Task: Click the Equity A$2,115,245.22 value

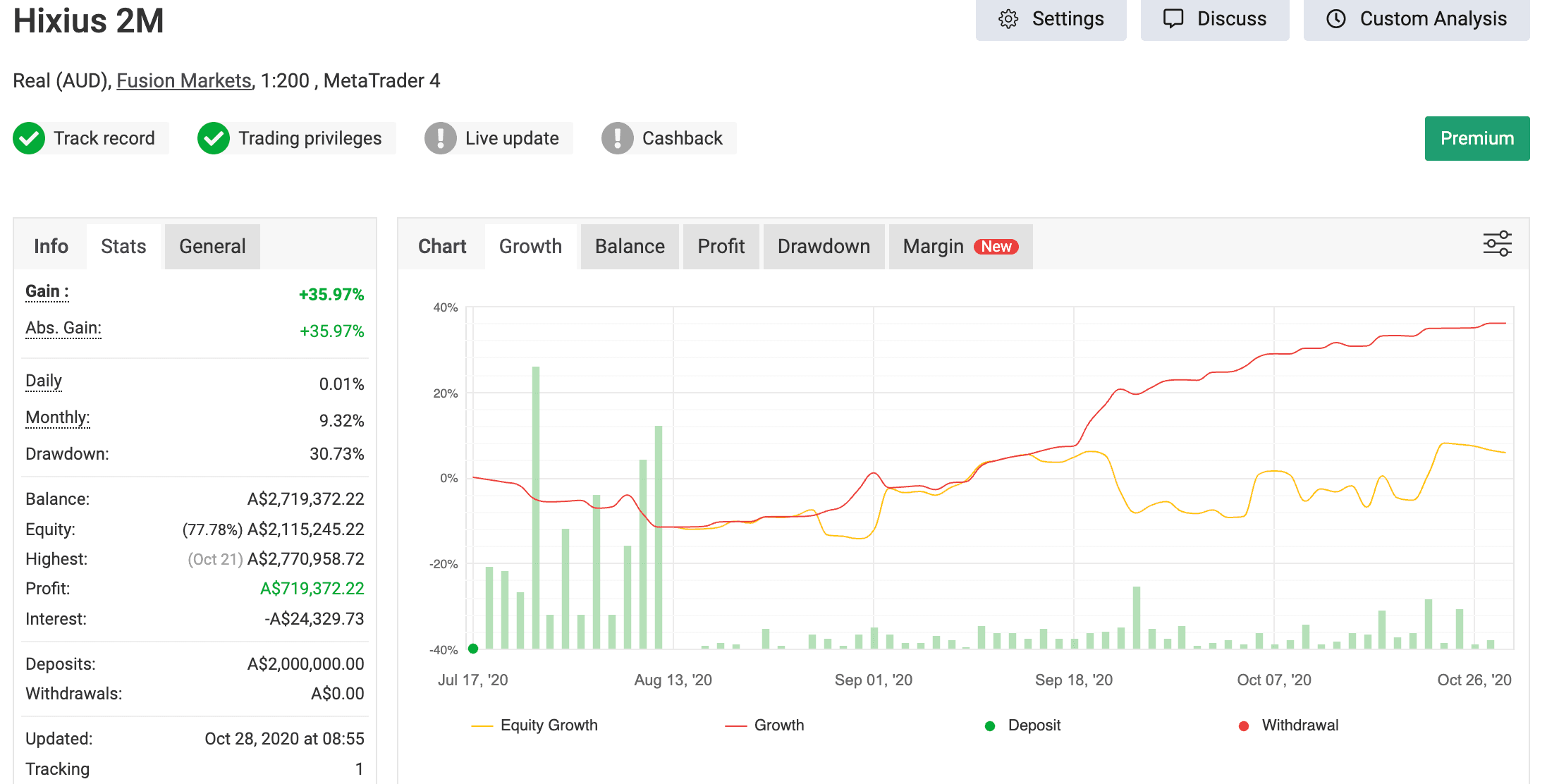Action: click(305, 529)
